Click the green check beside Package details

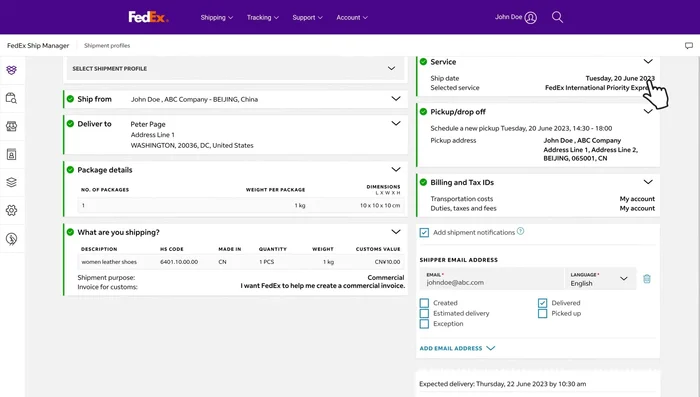coord(70,170)
